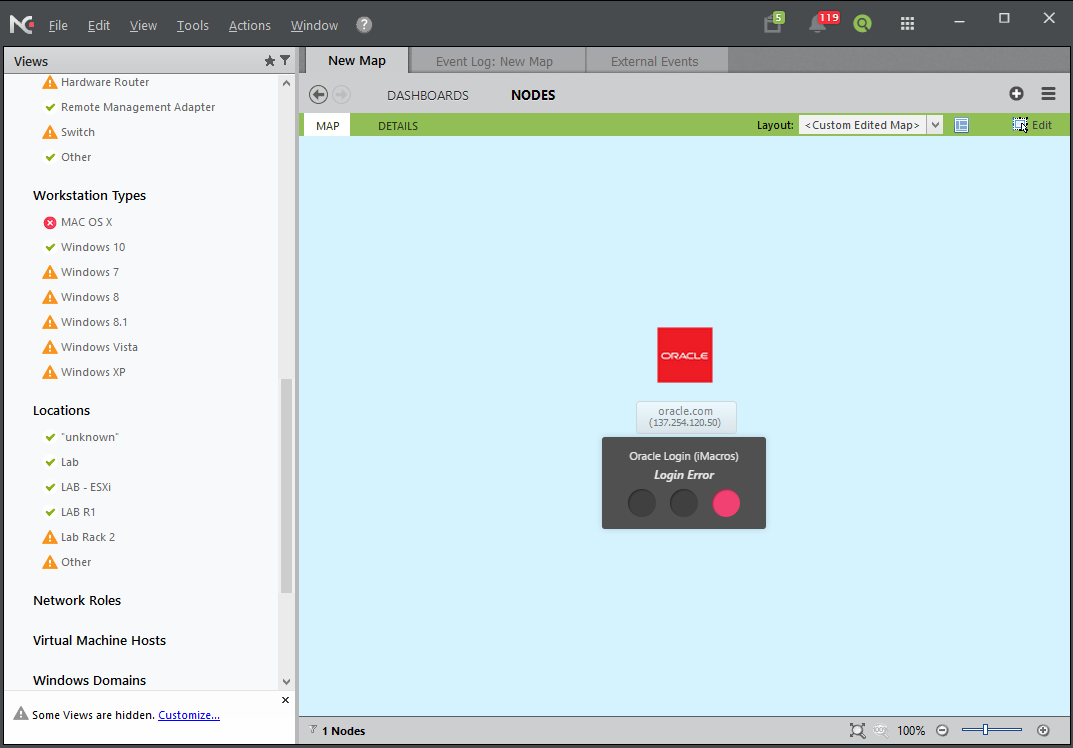The height and width of the screenshot is (748, 1073).
Task: Go forward with the right arrow button
Action: point(341,94)
